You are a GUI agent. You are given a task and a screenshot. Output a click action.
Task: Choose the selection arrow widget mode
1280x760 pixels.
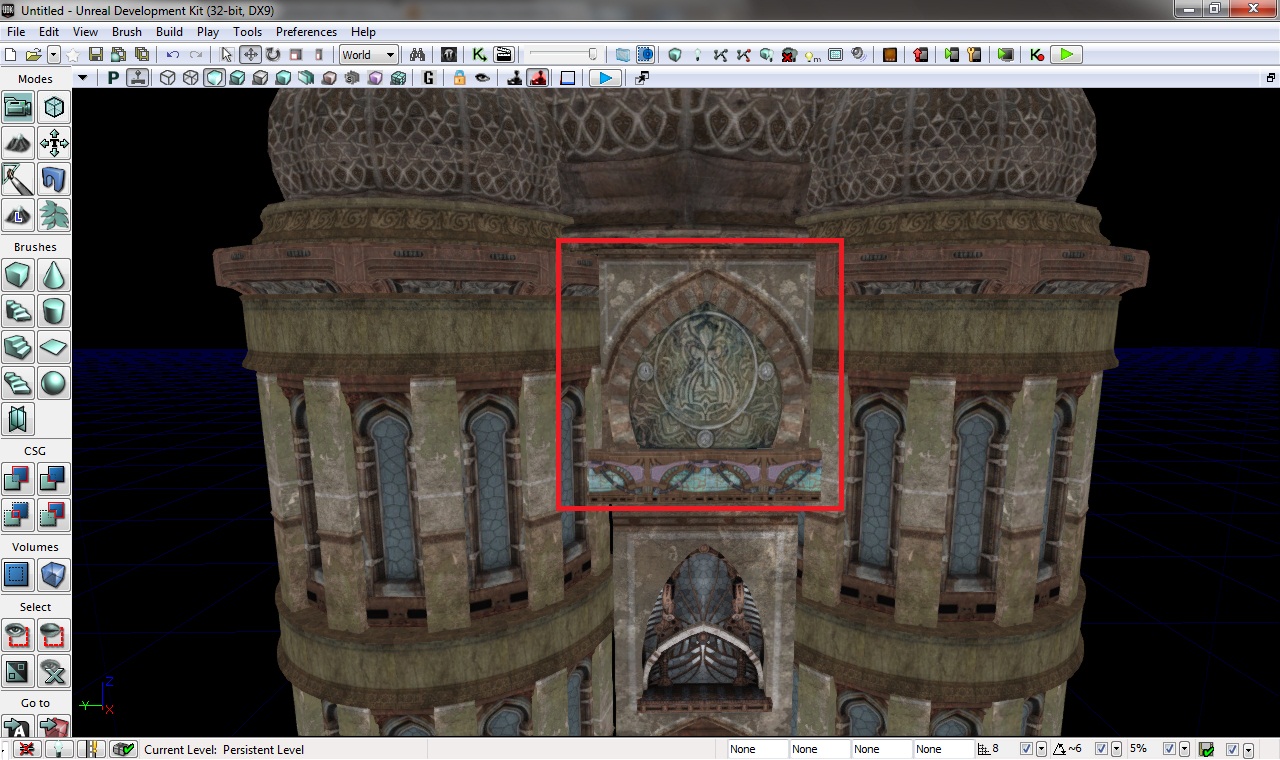click(x=227, y=55)
